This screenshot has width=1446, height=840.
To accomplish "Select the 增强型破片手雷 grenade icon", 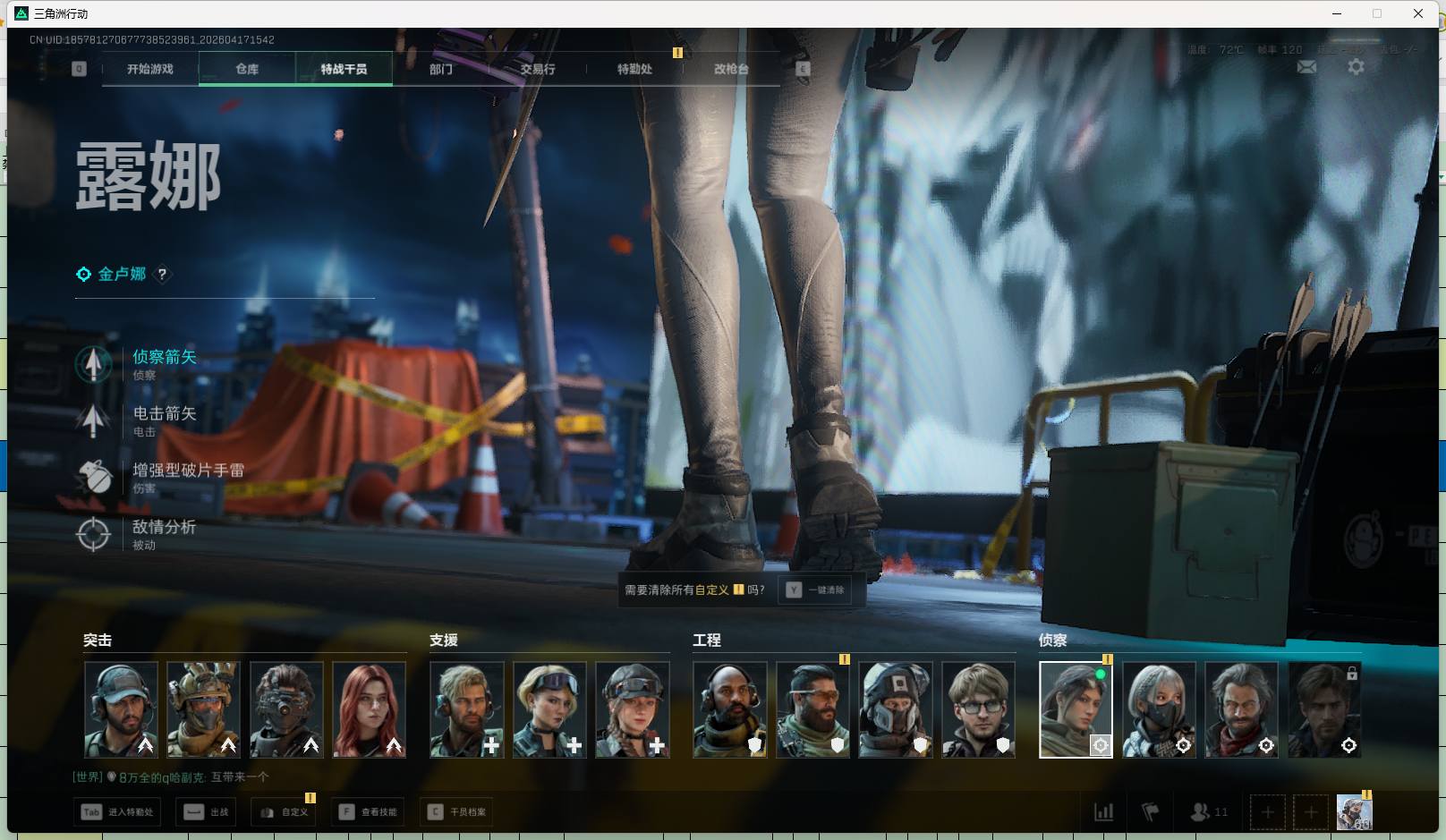I will [x=94, y=477].
